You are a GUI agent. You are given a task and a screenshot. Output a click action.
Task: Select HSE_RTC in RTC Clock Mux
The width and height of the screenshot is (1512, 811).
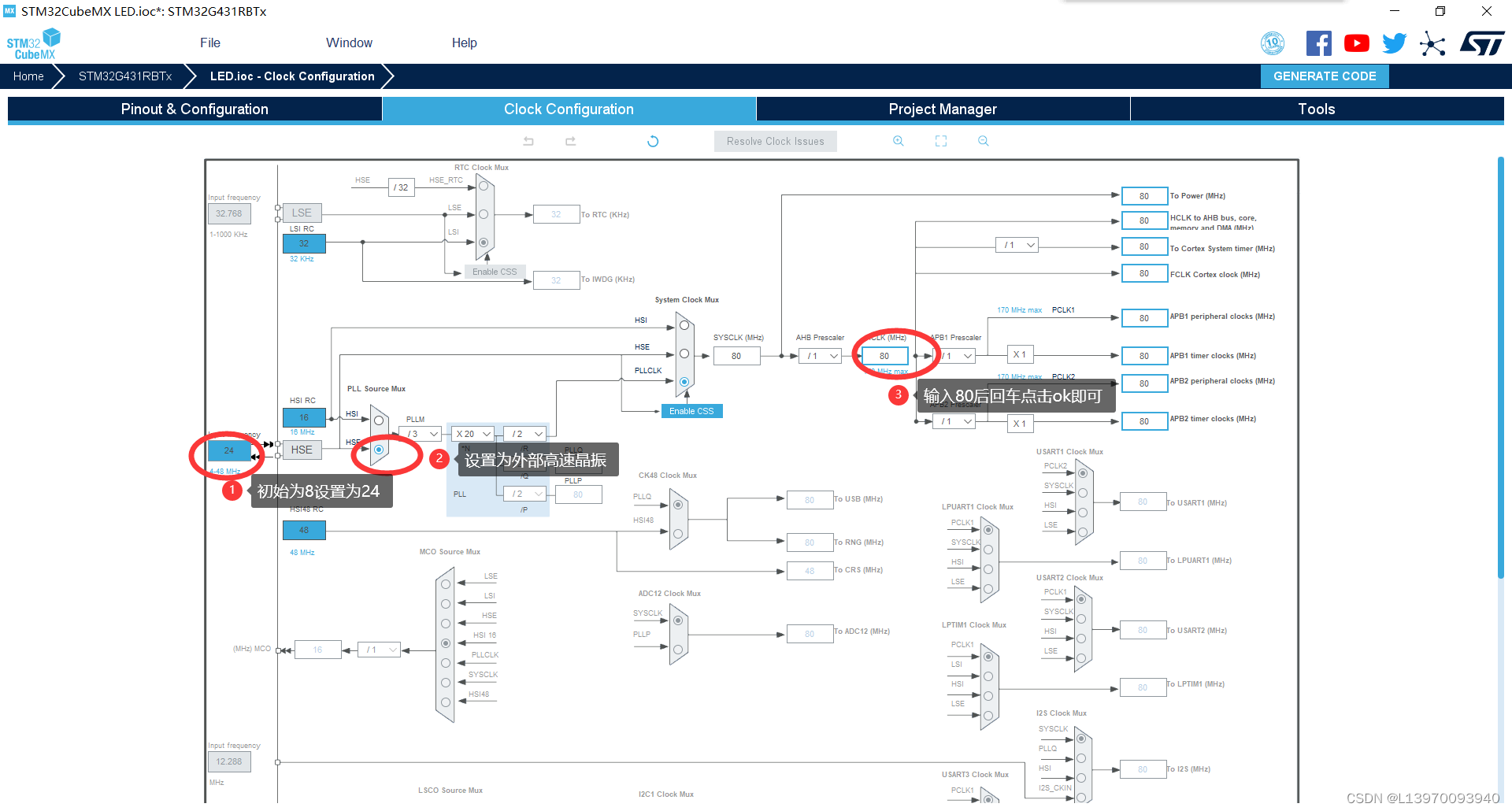coord(484,187)
